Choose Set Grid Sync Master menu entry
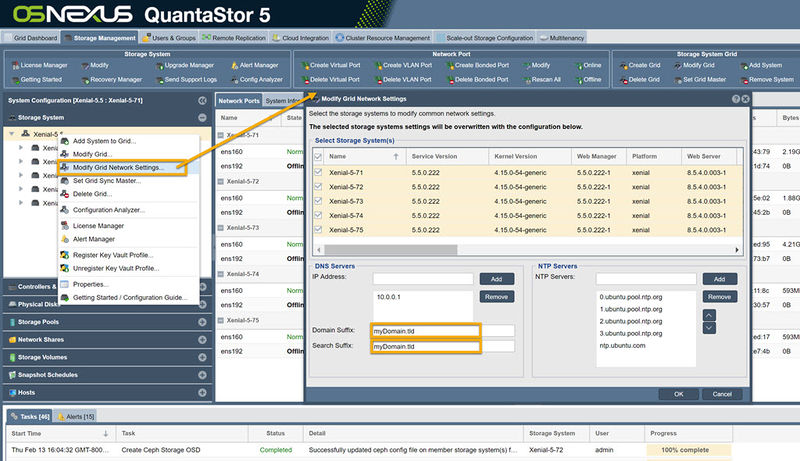Viewport: 800px width, 461px height. click(107, 181)
